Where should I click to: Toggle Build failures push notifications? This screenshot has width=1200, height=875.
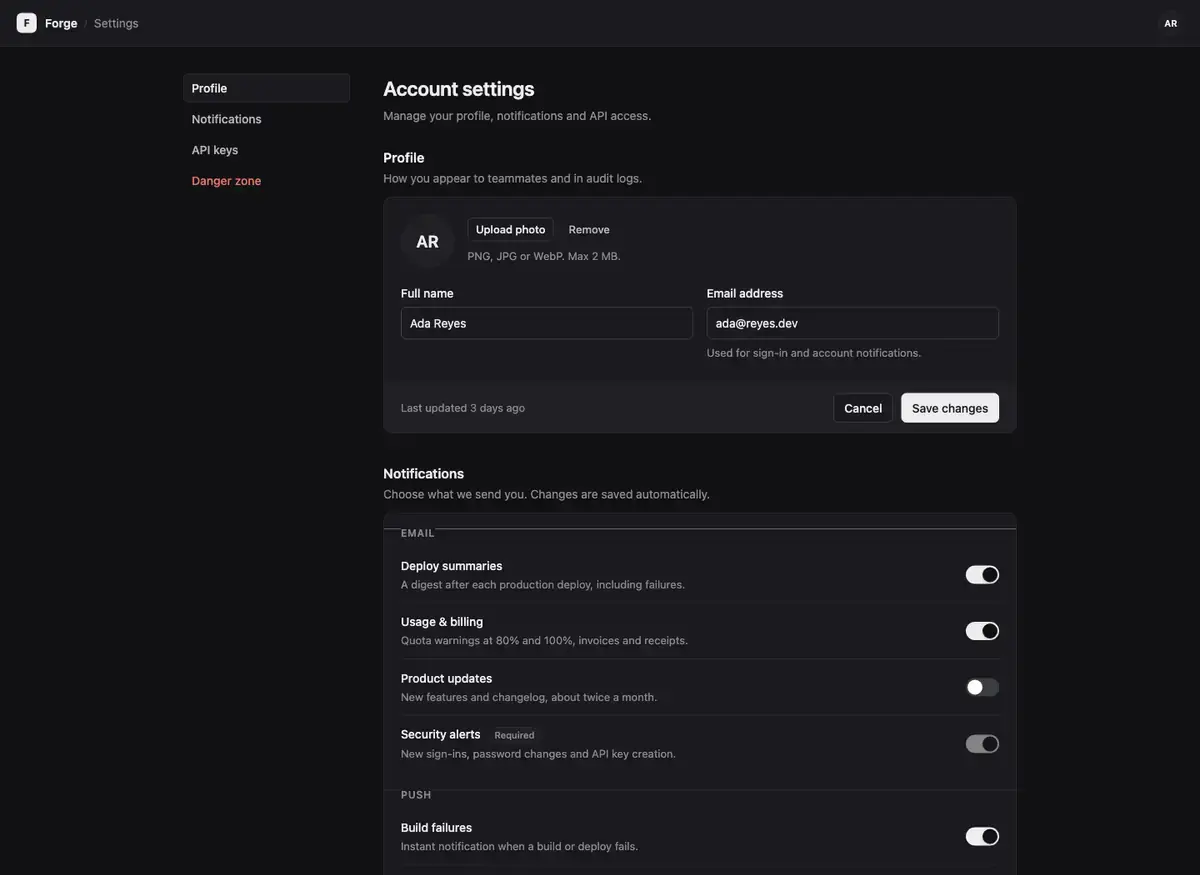pyautogui.click(x=982, y=836)
